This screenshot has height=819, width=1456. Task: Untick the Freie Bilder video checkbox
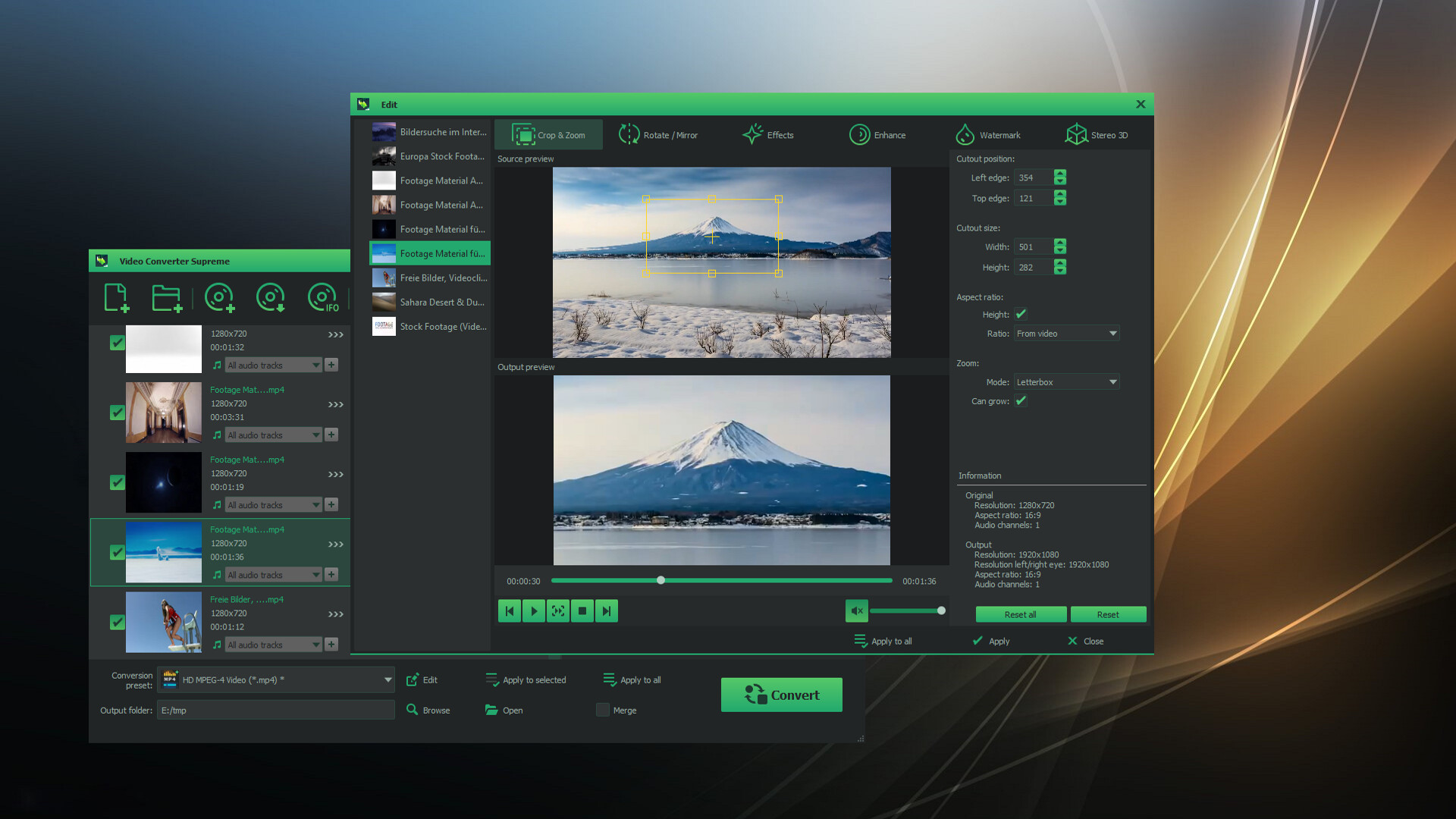(x=117, y=622)
